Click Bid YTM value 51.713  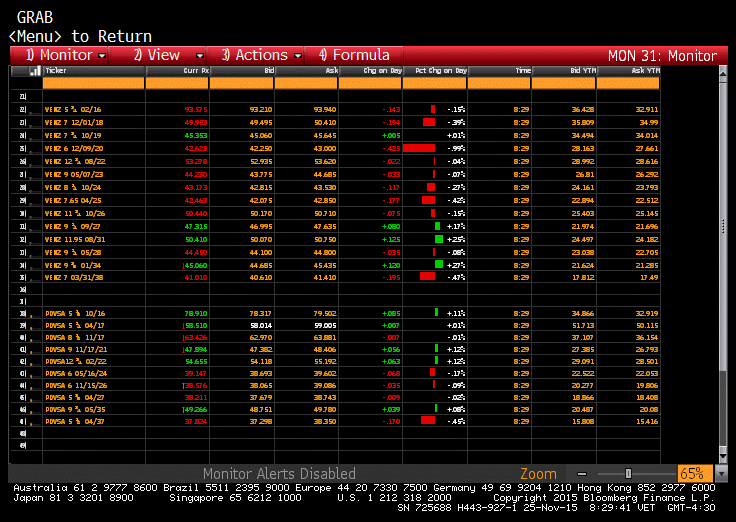pyautogui.click(x=583, y=326)
